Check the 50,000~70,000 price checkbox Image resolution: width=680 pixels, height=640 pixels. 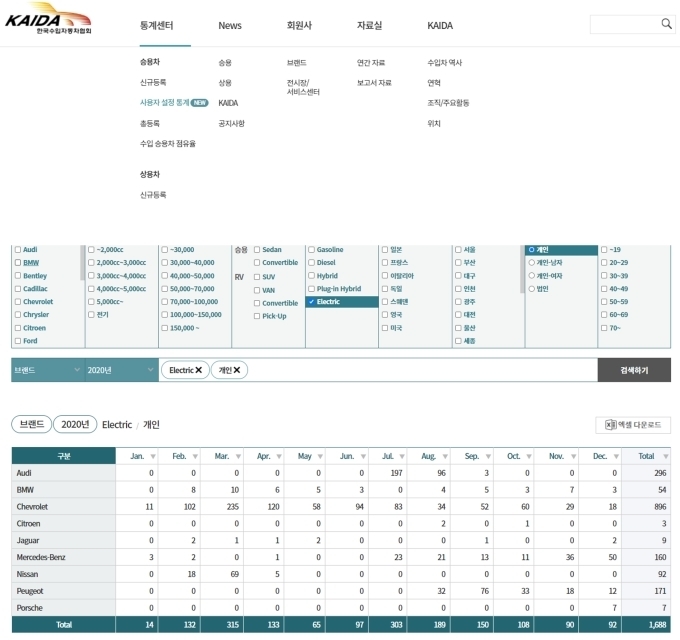[x=164, y=289]
